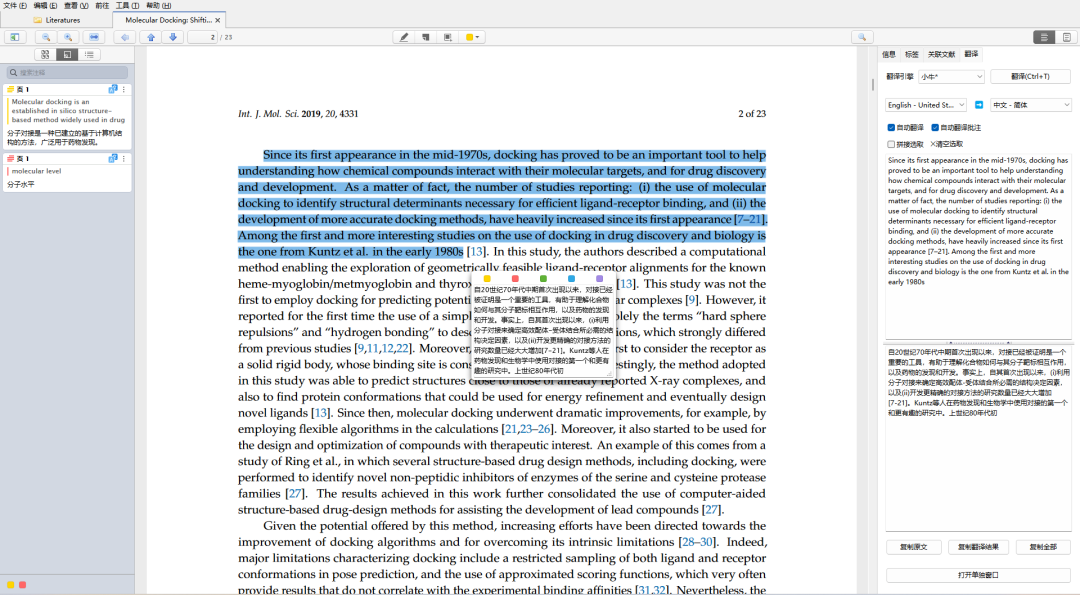Select the sticky note annotation tool
Screen dimensions: 1080x595
(426, 37)
